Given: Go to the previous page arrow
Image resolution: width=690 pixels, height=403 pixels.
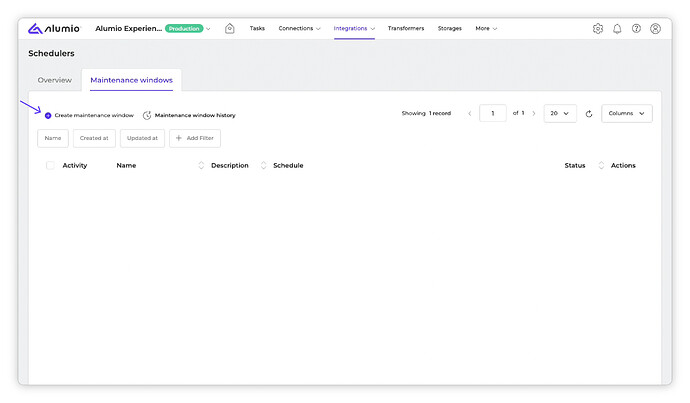Looking at the screenshot, I should point(470,114).
